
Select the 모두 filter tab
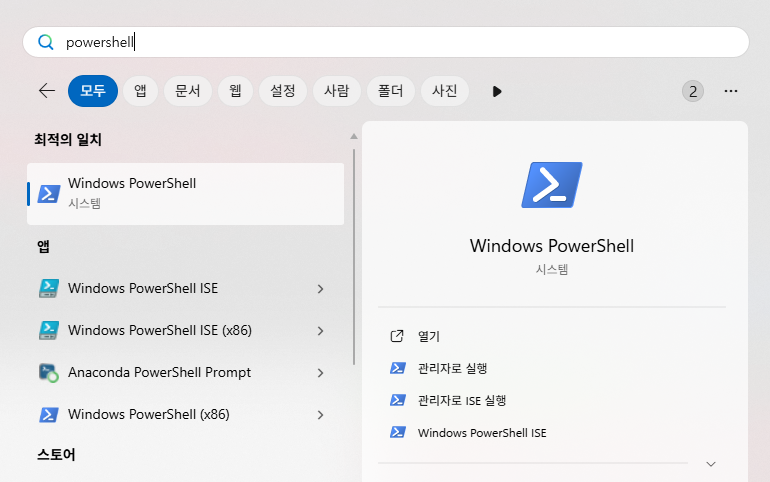point(93,91)
